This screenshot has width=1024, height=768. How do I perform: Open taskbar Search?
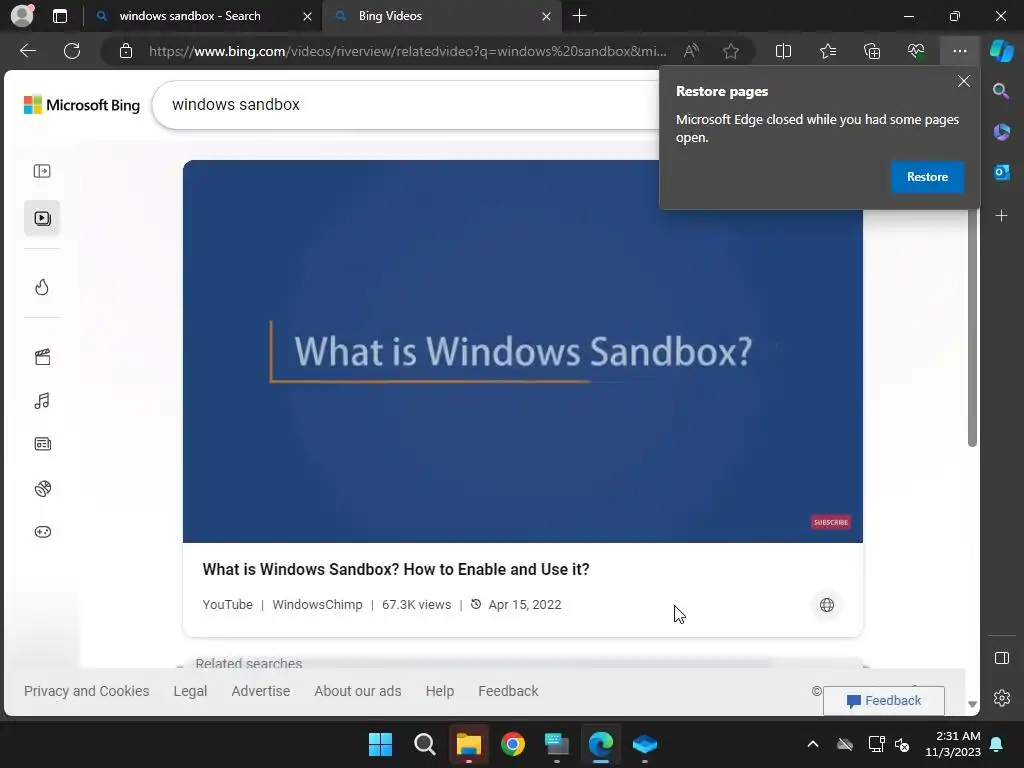pos(424,744)
